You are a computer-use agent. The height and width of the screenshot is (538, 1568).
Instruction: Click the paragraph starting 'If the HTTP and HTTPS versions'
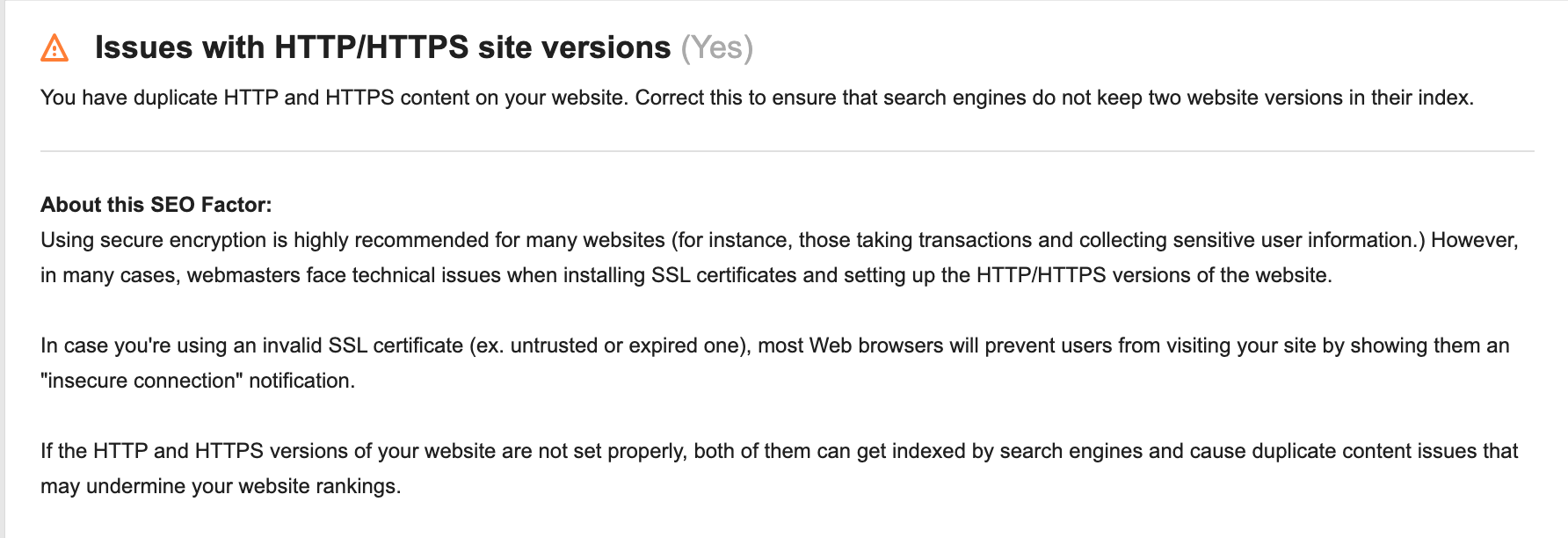tap(780, 469)
